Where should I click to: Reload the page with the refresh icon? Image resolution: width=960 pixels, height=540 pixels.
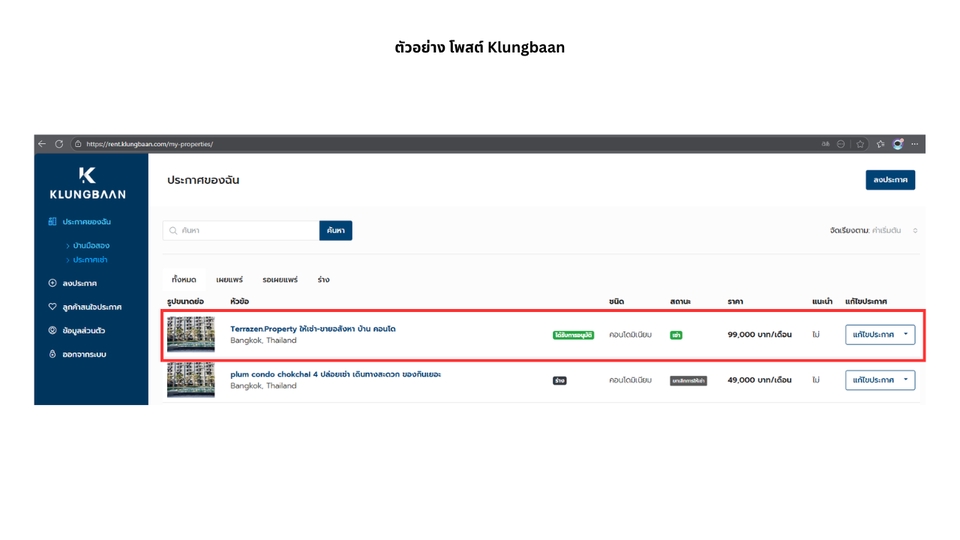tap(59, 144)
